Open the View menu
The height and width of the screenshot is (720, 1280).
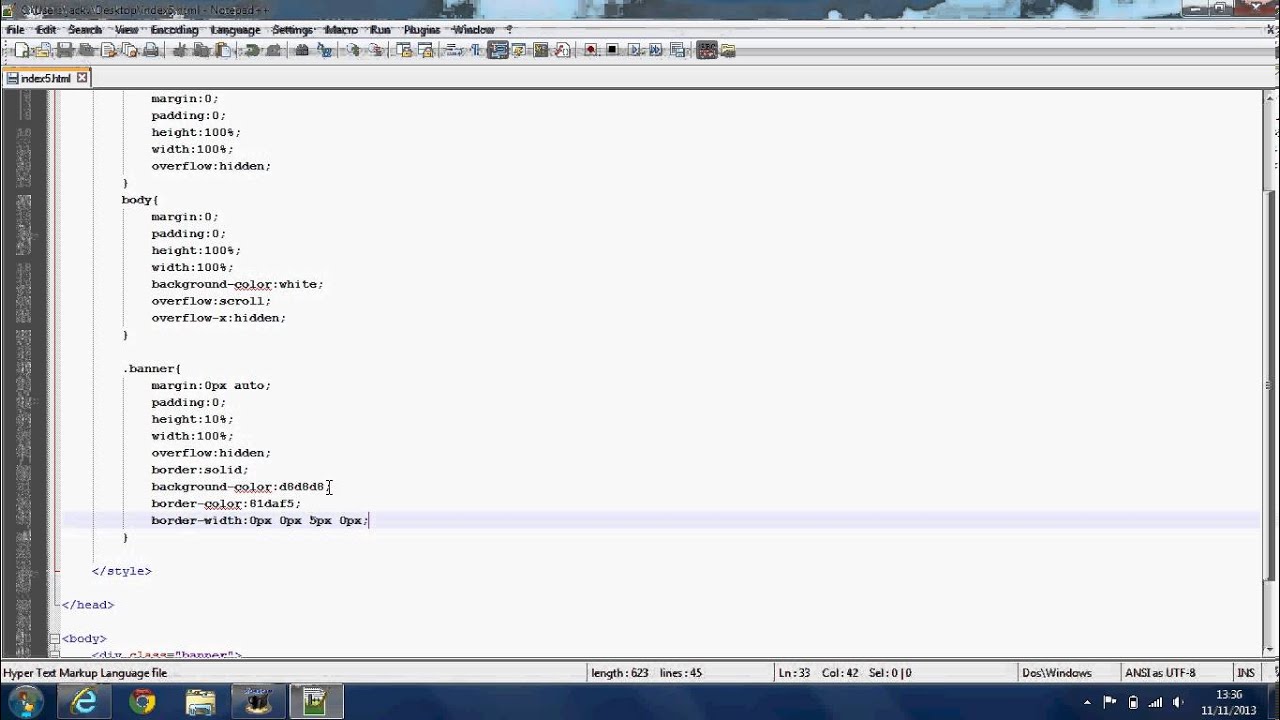click(126, 30)
